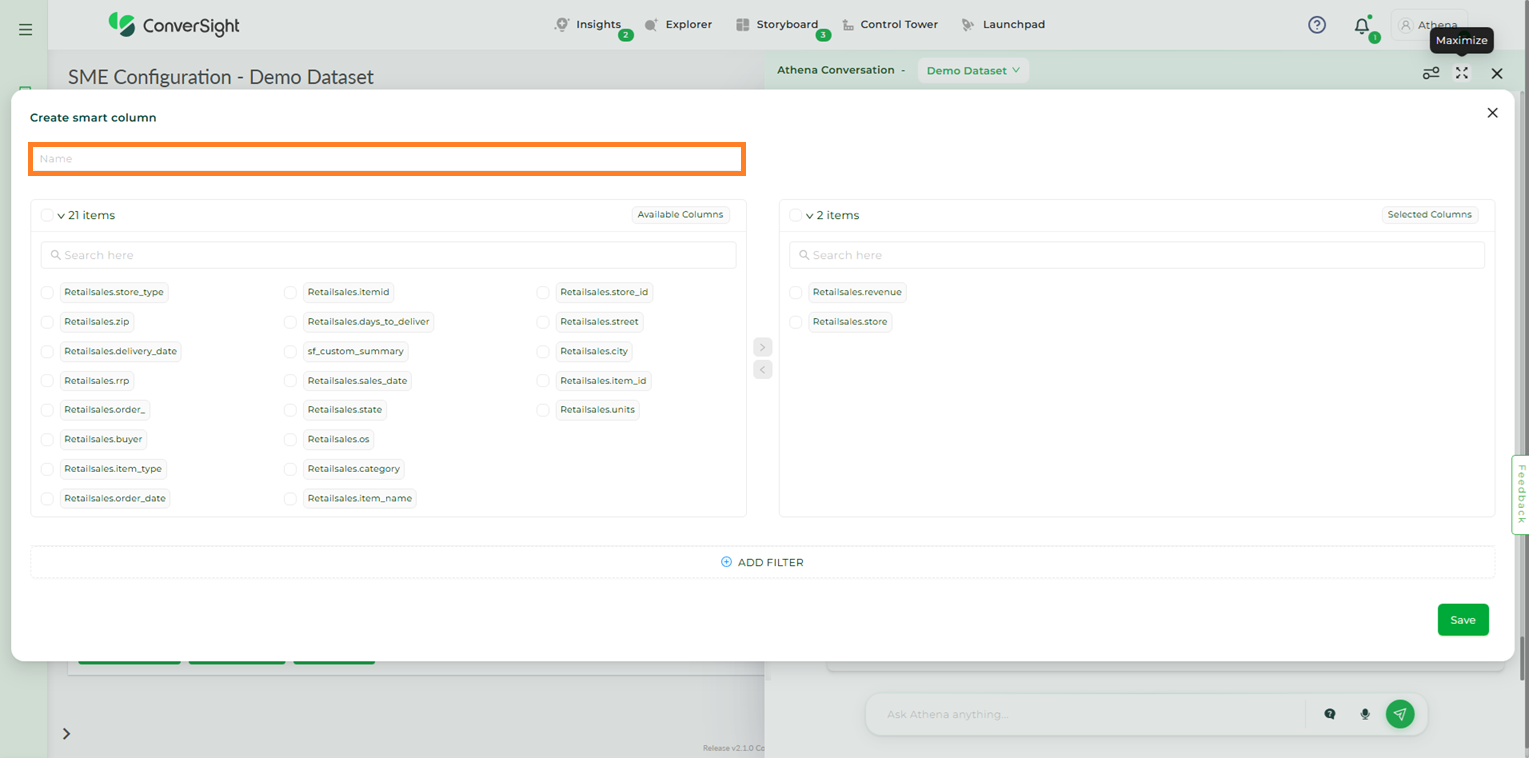
Task: Select the Retailsales.revenue checkbox
Action: 795,292
